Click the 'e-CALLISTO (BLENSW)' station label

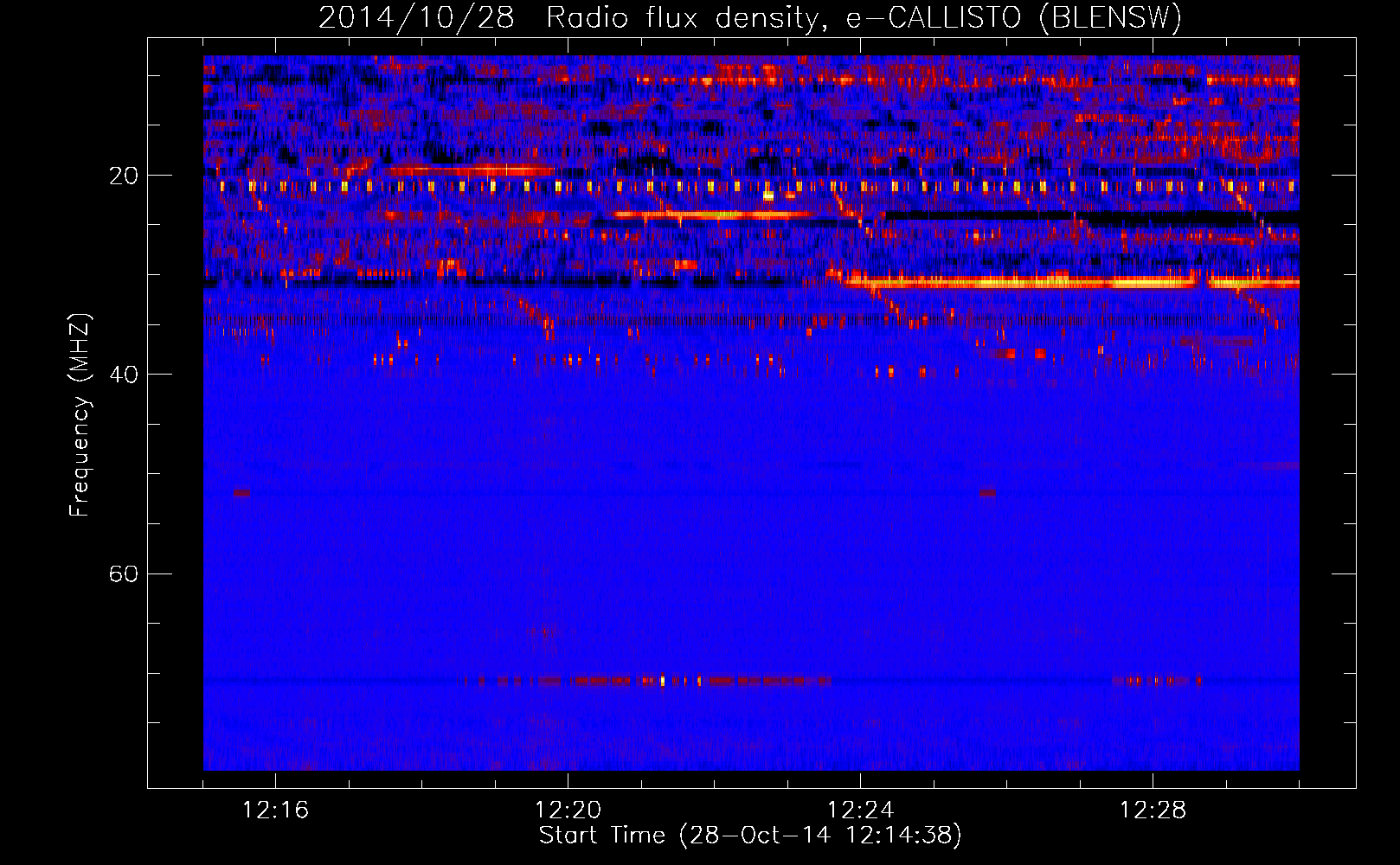tap(1014, 18)
